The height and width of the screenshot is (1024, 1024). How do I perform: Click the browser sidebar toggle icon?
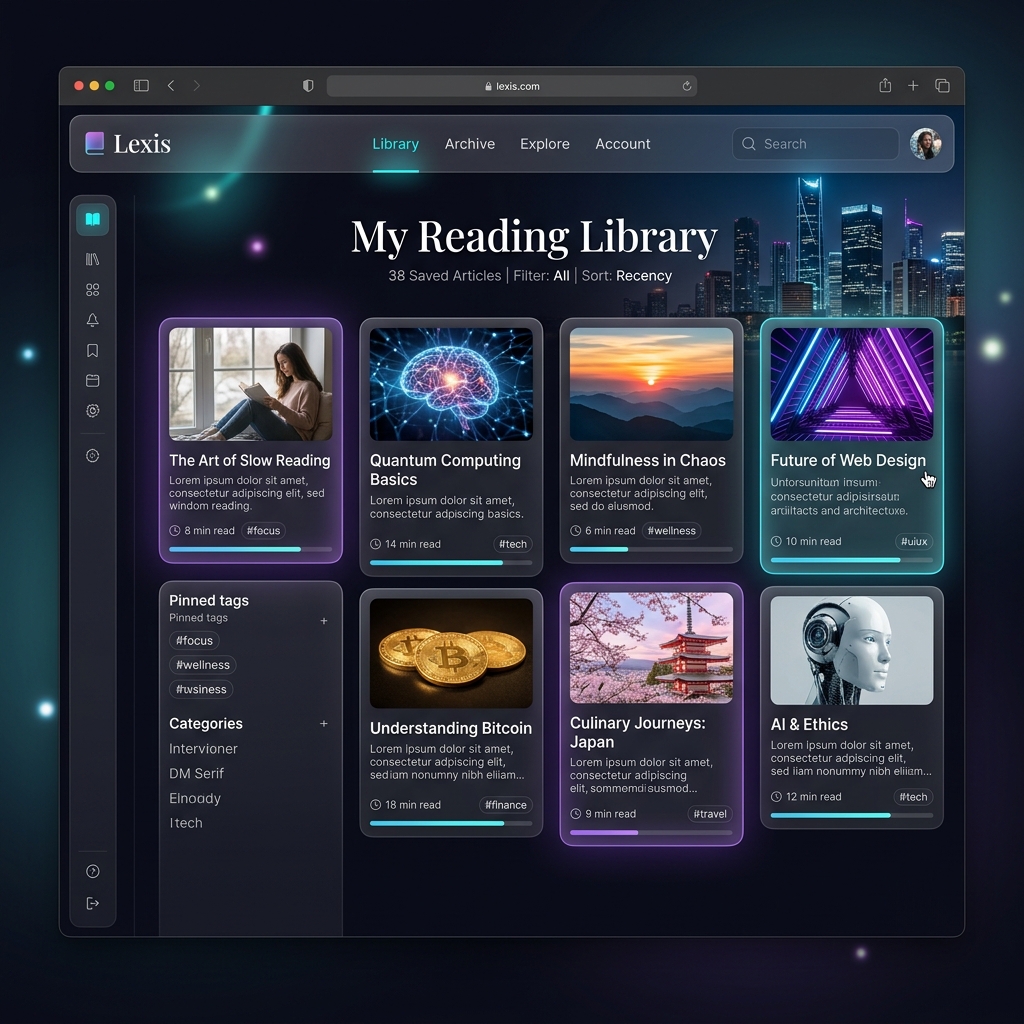(x=141, y=86)
